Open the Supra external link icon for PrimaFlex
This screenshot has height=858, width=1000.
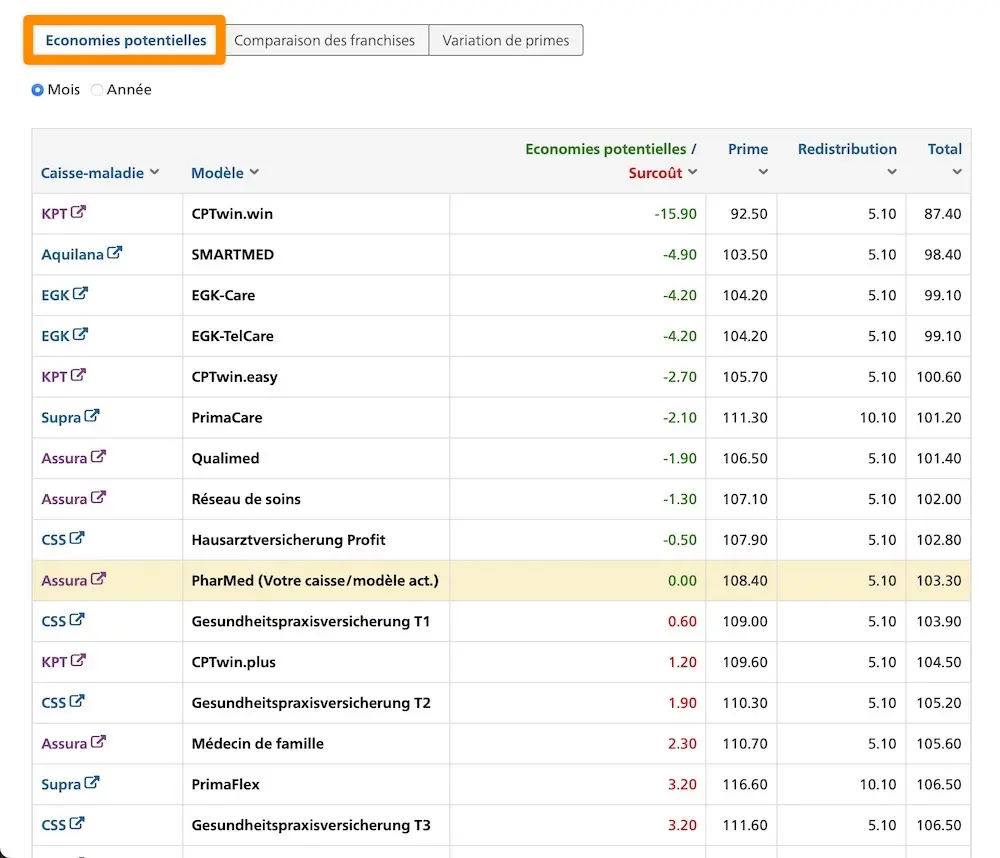coord(92,783)
